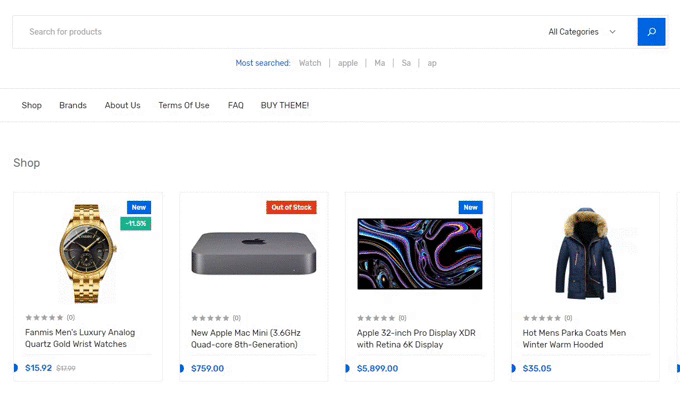Open the Shop menu item
This screenshot has height=396, width=680.
(32, 105)
